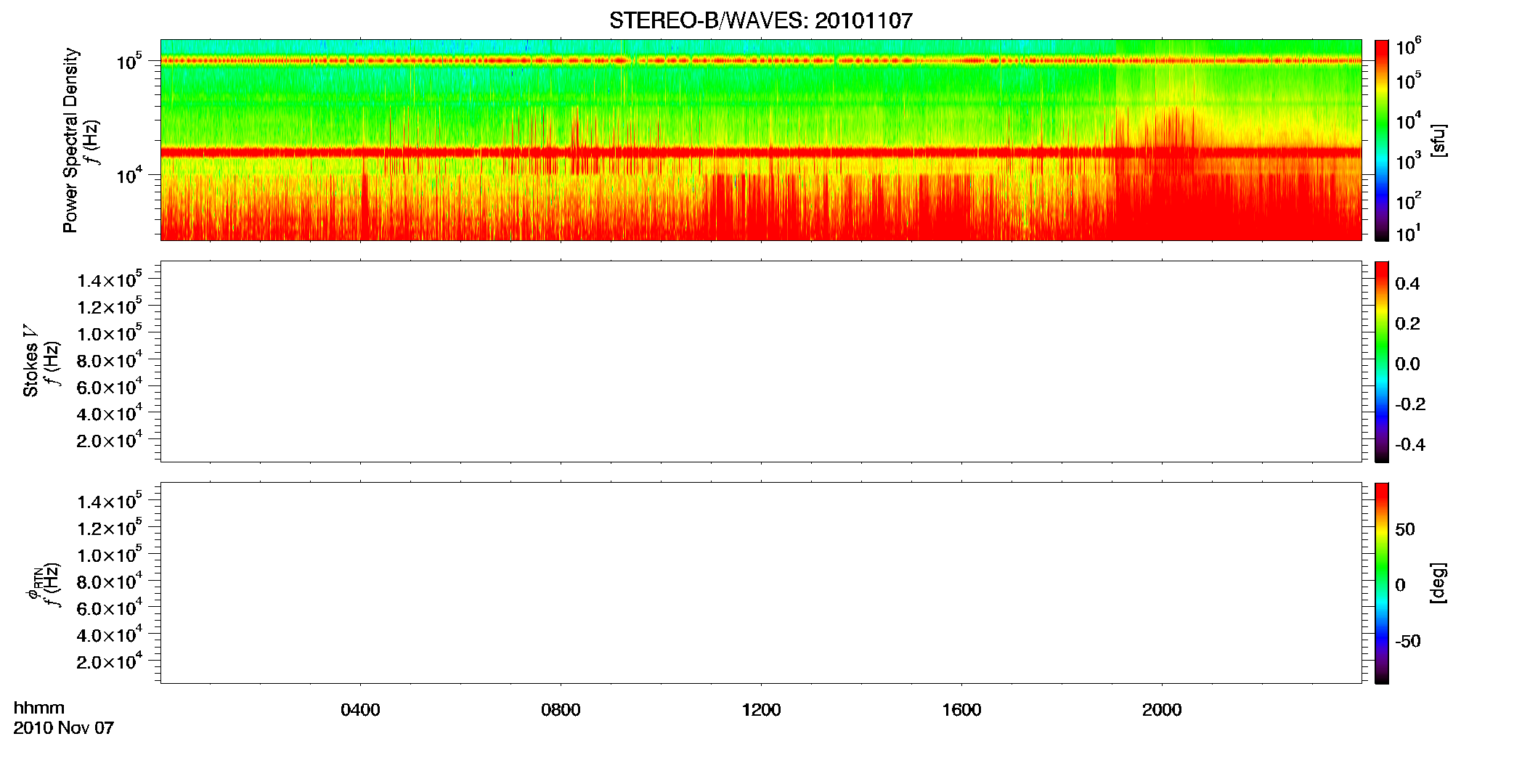Viewport: 1522px width, 784px height.
Task: Click the red horizontal band near 16 kHz
Action: [761, 152]
